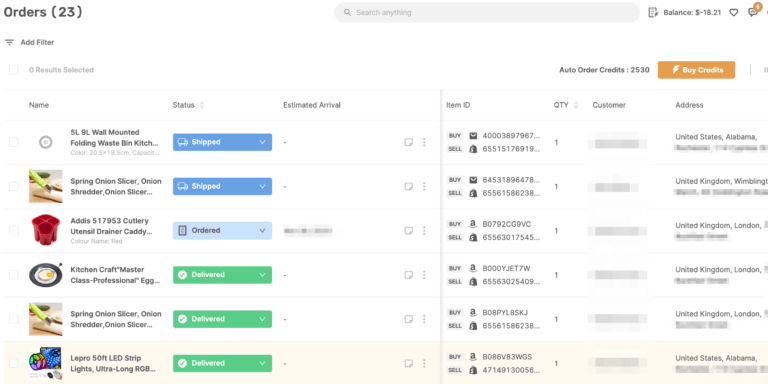Viewport: 768px width, 384px height.
Task: Click the Estimated Arrival column header
Action: (x=312, y=105)
